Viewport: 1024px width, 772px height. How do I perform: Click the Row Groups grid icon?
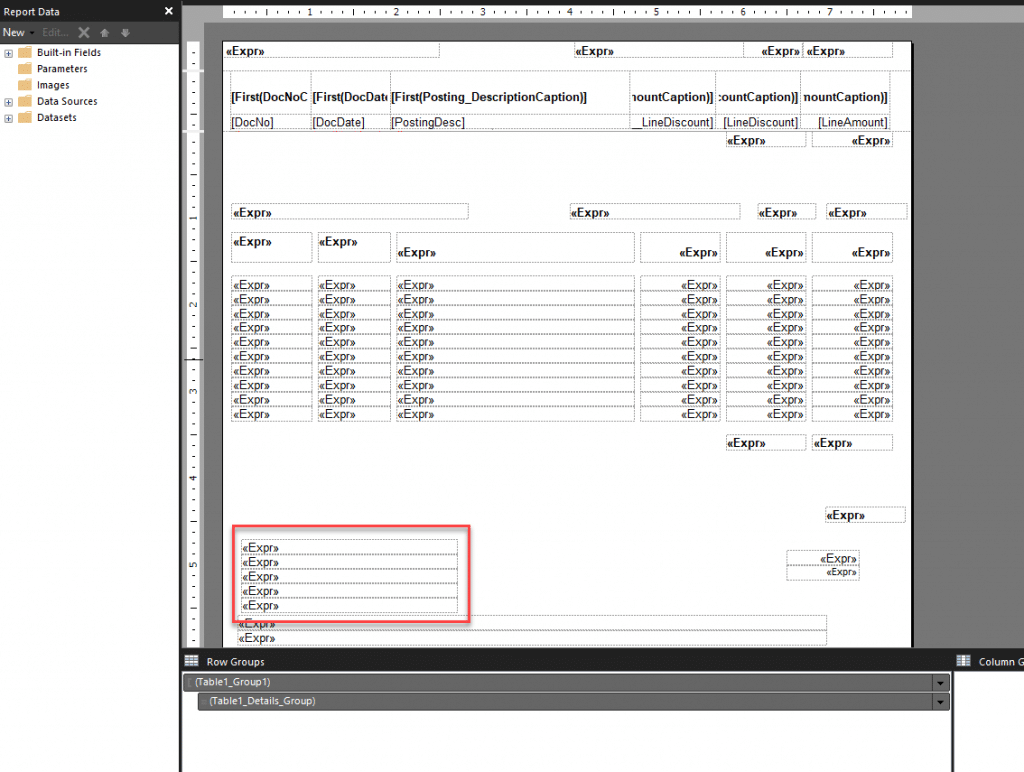(x=191, y=661)
